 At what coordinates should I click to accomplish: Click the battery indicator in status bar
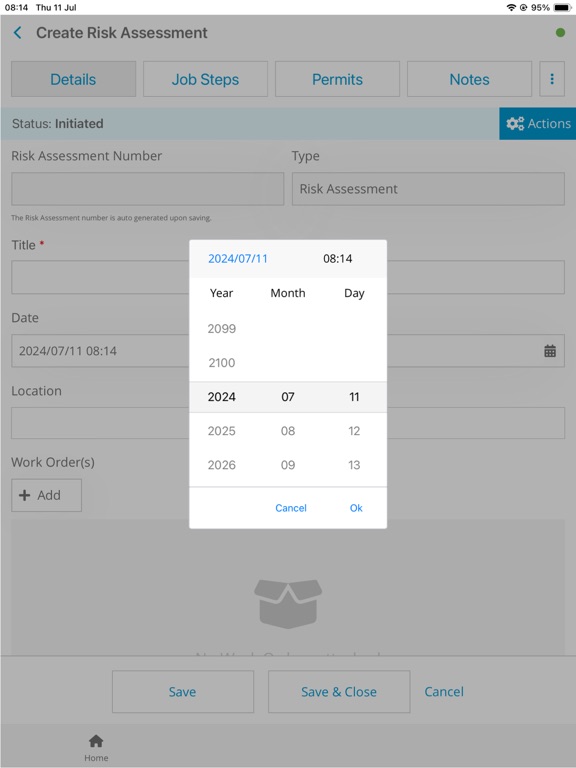point(562,7)
